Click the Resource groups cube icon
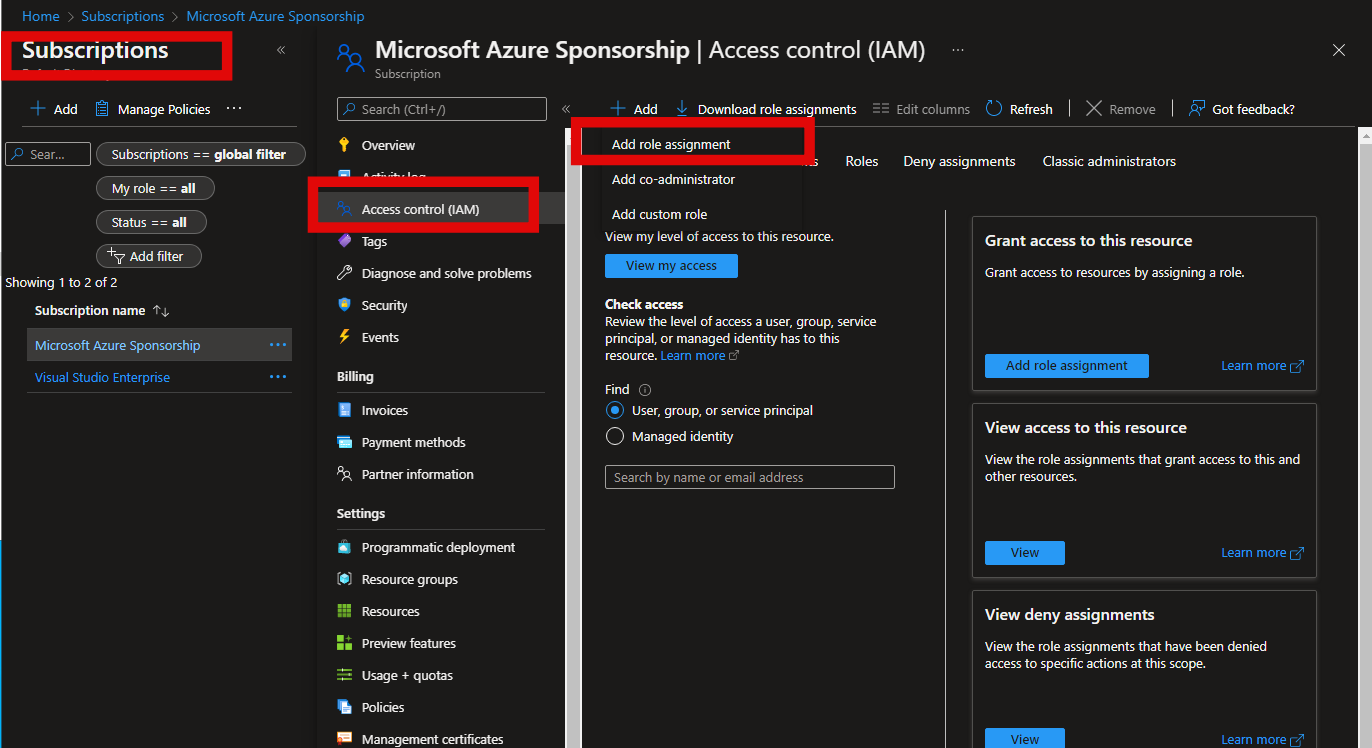1372x748 pixels. point(344,579)
